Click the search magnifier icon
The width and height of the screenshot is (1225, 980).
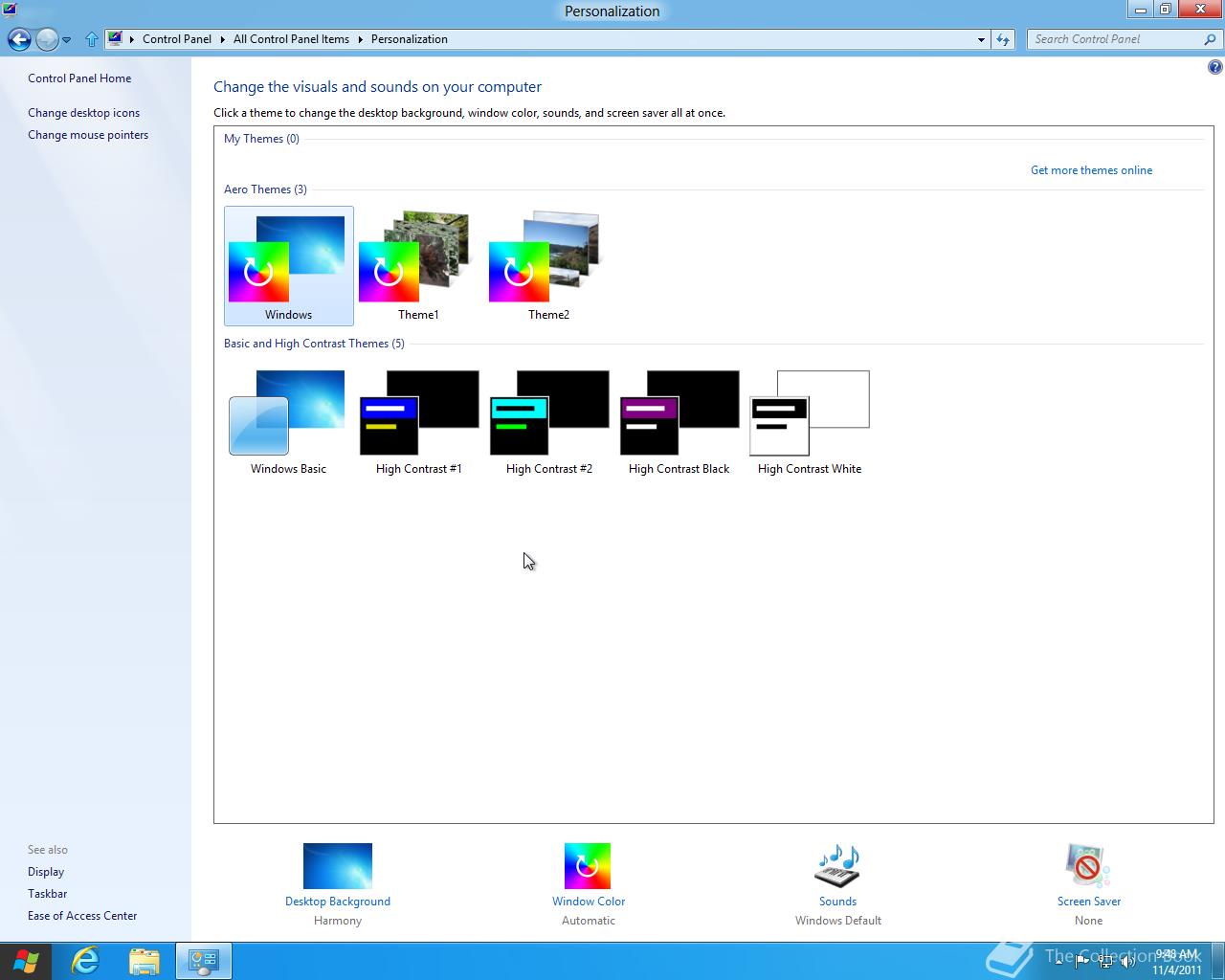coord(1211,39)
